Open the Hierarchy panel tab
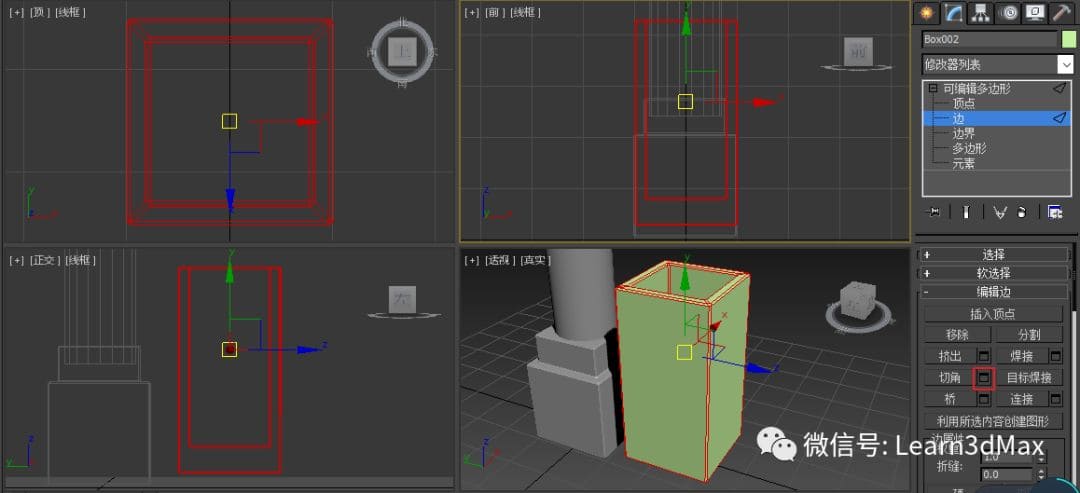Image resolution: width=1080 pixels, height=493 pixels. 979,12
